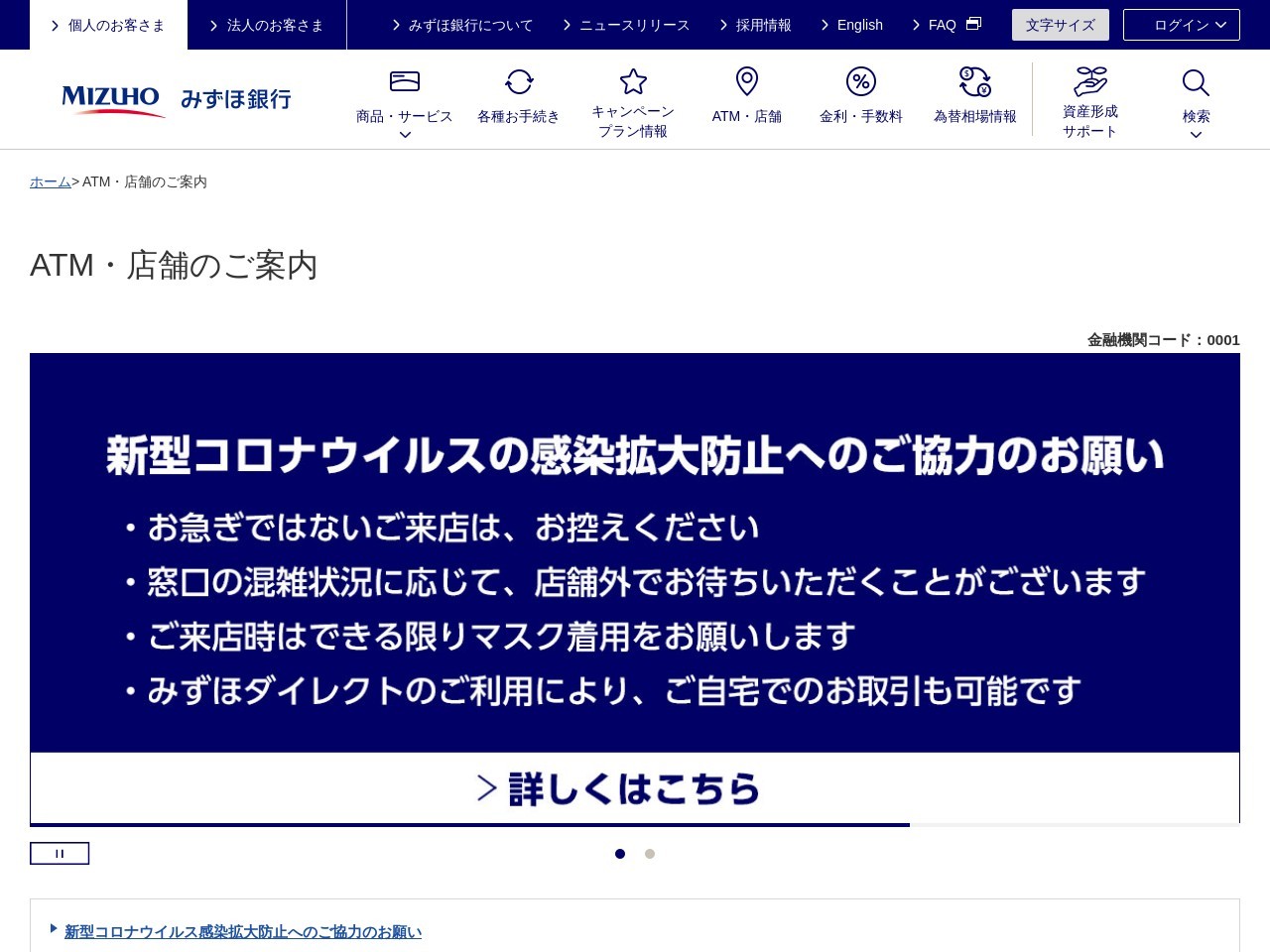
Task: Open みずほ銀行について link
Action: (462, 25)
